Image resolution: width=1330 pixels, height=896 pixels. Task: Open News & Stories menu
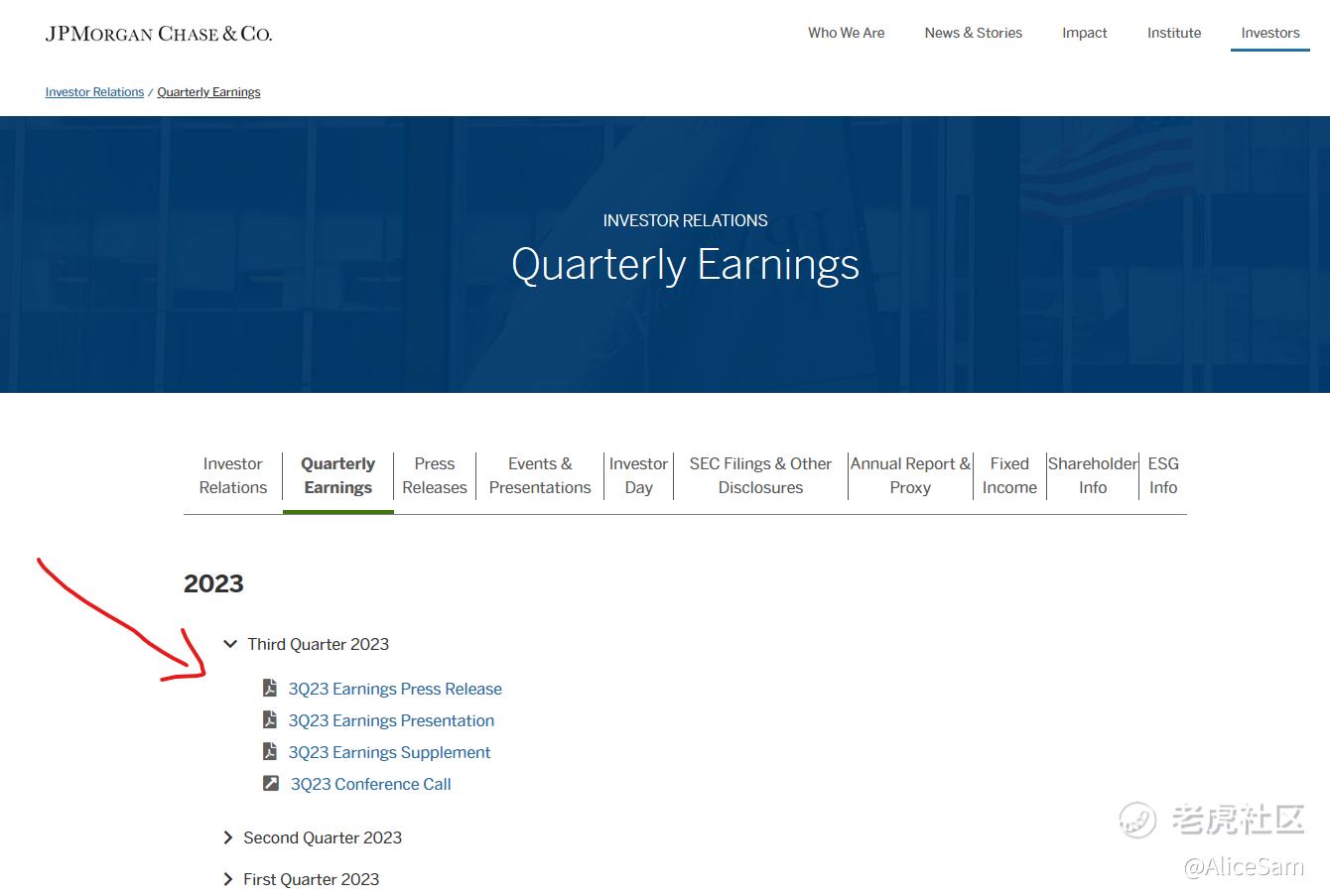973,33
